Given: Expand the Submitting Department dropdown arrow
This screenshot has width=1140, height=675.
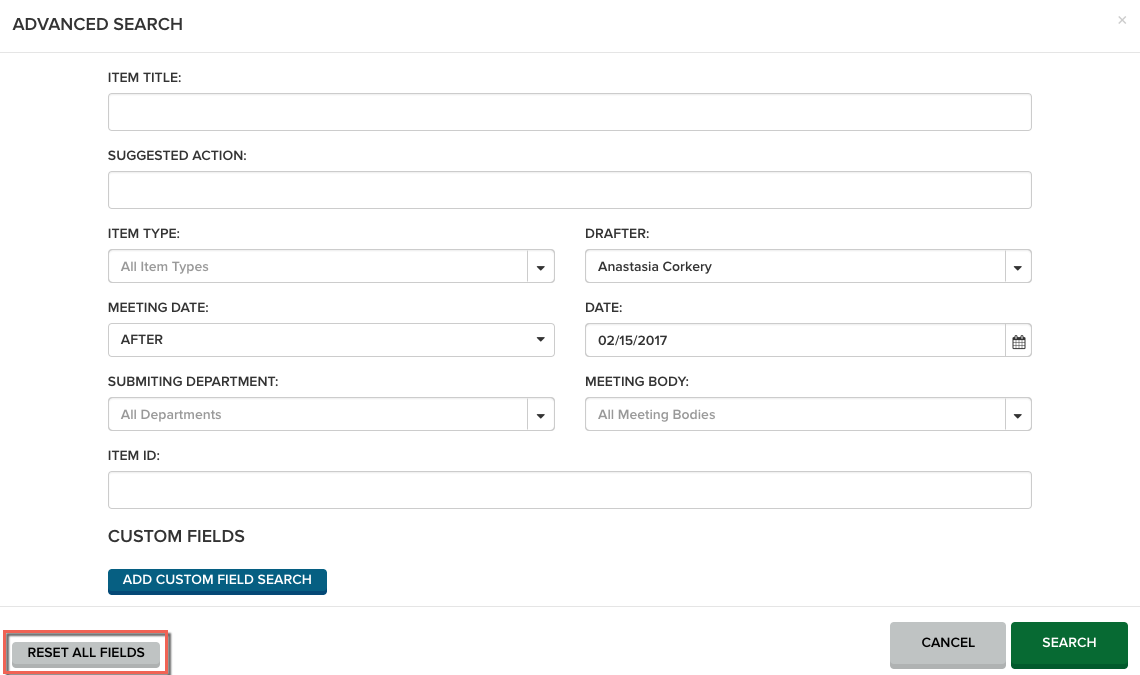Looking at the screenshot, I should coord(541,414).
